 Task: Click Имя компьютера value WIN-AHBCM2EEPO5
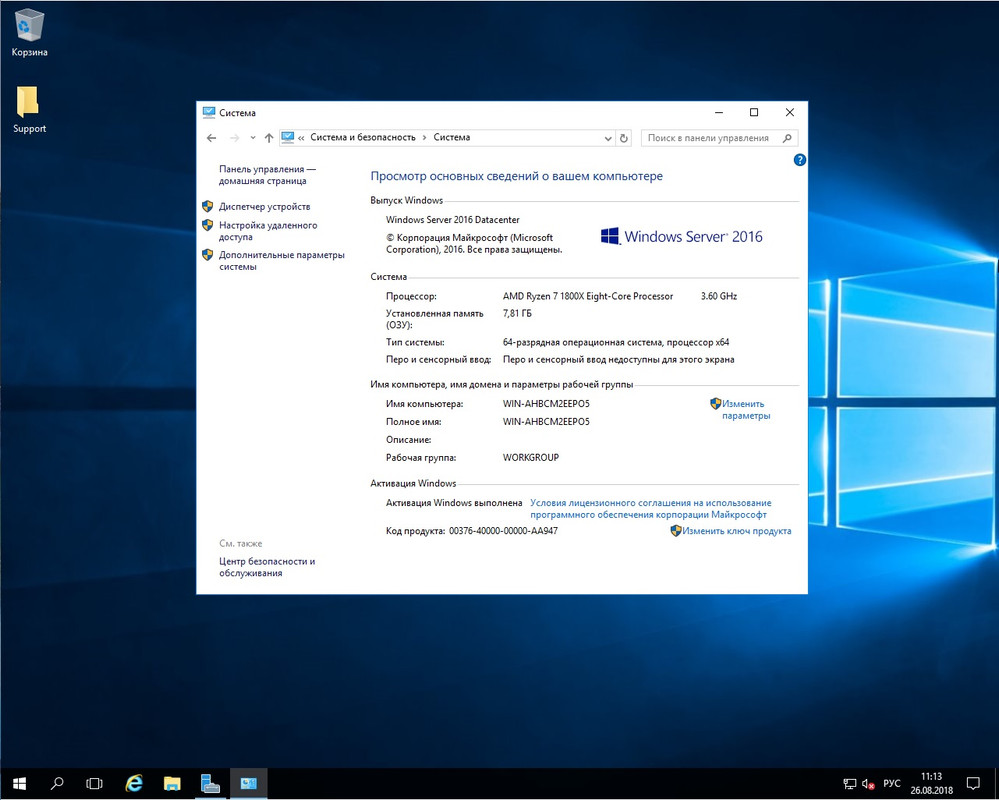point(546,404)
